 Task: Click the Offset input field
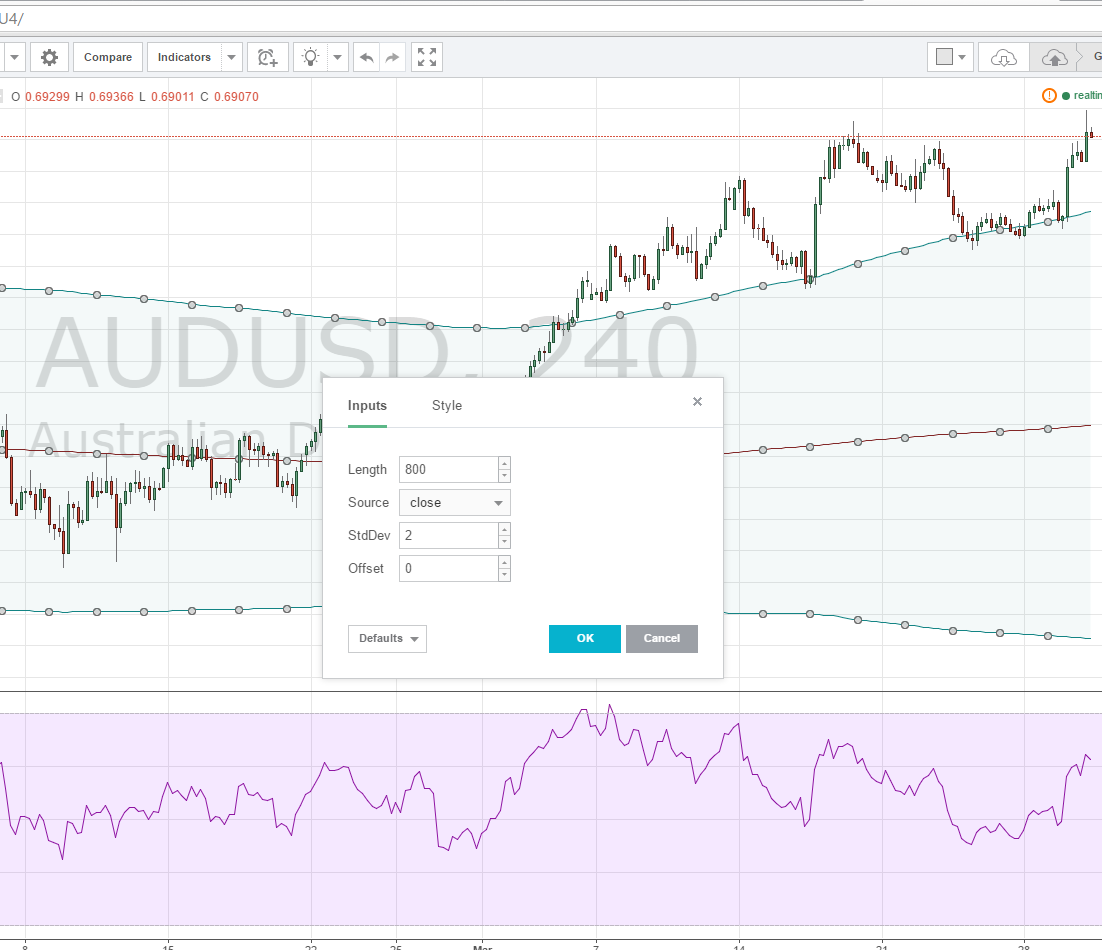coord(448,568)
